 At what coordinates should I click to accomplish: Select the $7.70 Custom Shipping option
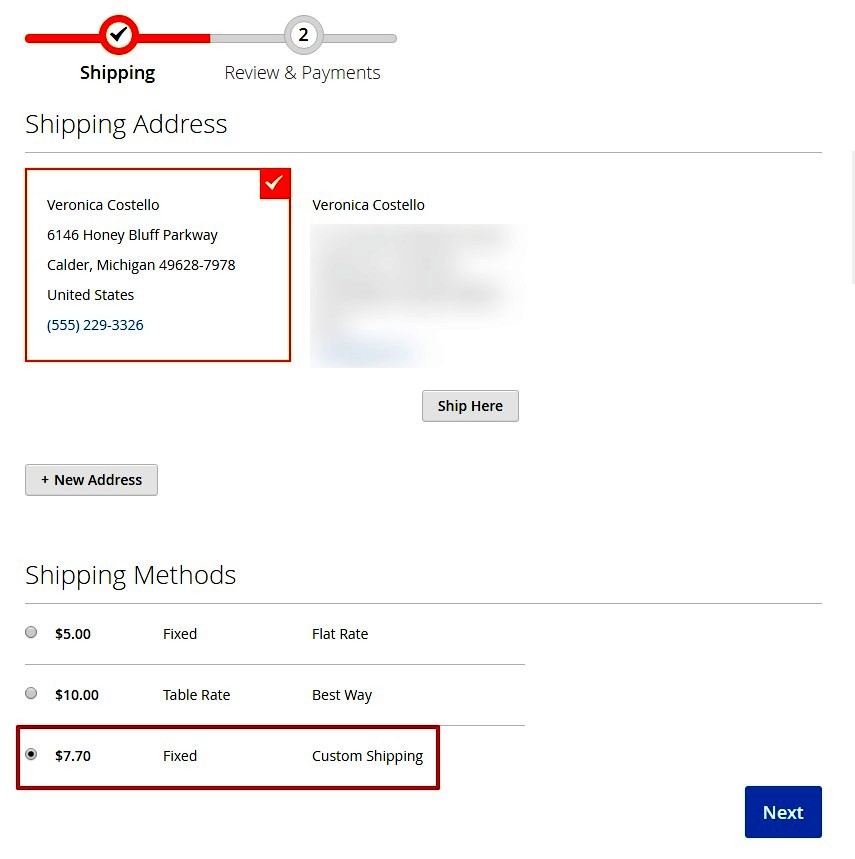tap(31, 754)
